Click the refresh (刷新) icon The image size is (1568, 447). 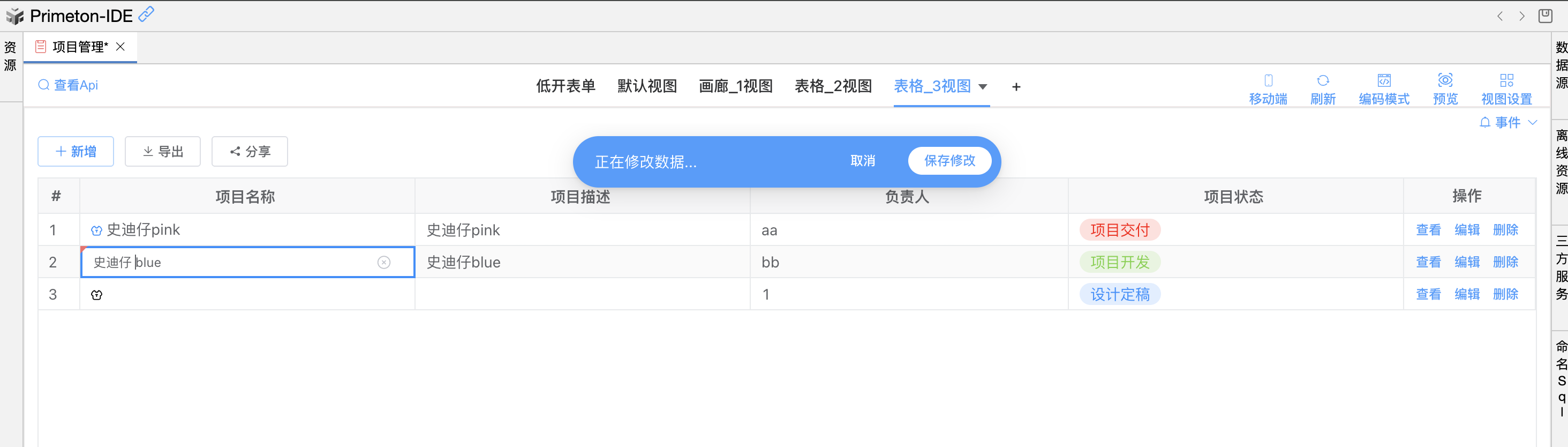[1323, 80]
